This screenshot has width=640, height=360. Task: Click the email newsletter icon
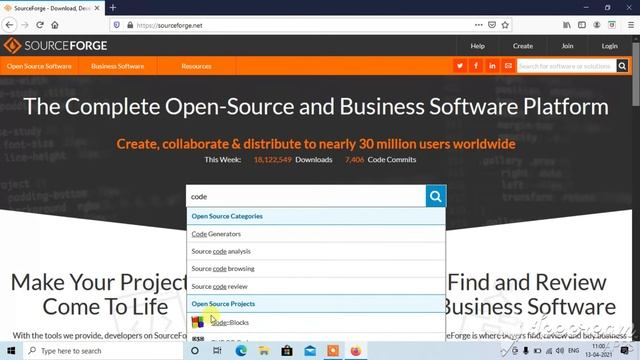pos(508,66)
